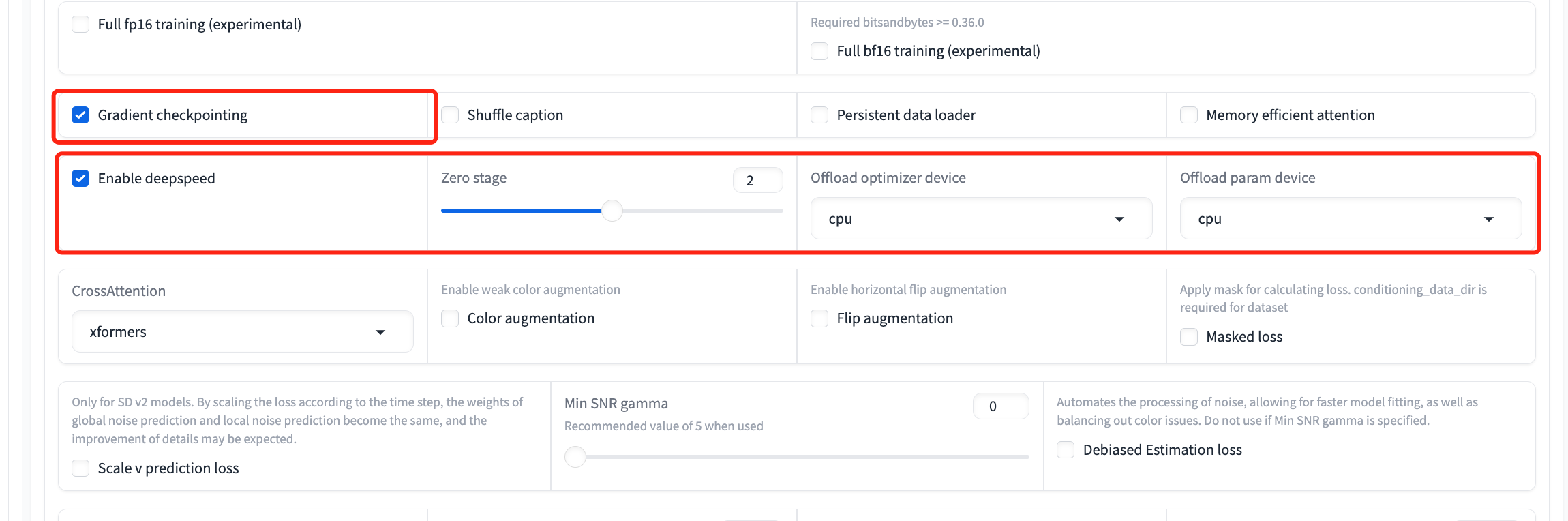The image size is (1568, 521).
Task: Enable Masked loss checkbox
Action: (1189, 337)
